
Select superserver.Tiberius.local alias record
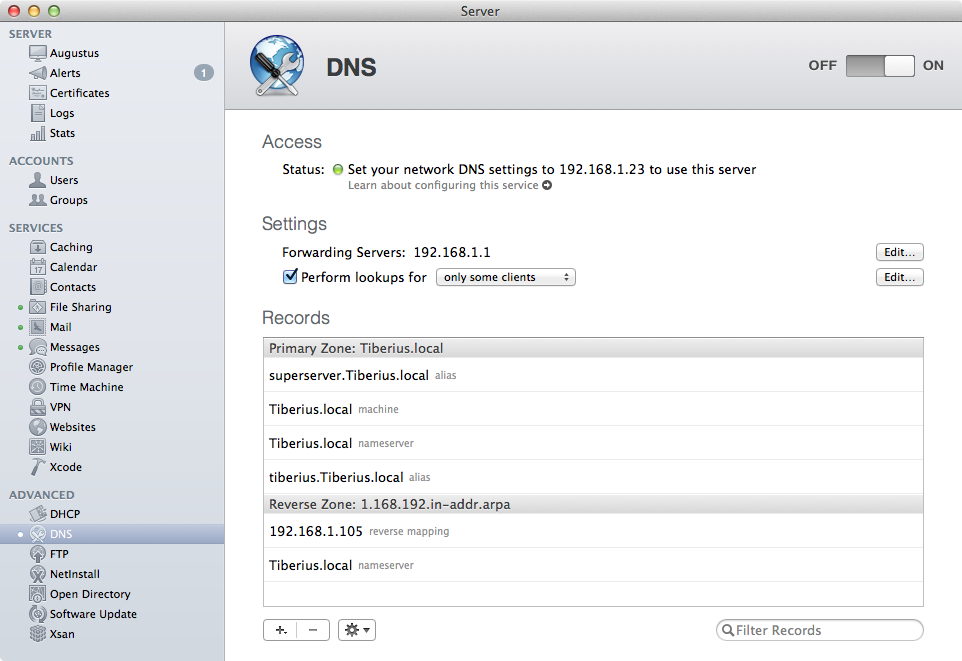coord(593,375)
